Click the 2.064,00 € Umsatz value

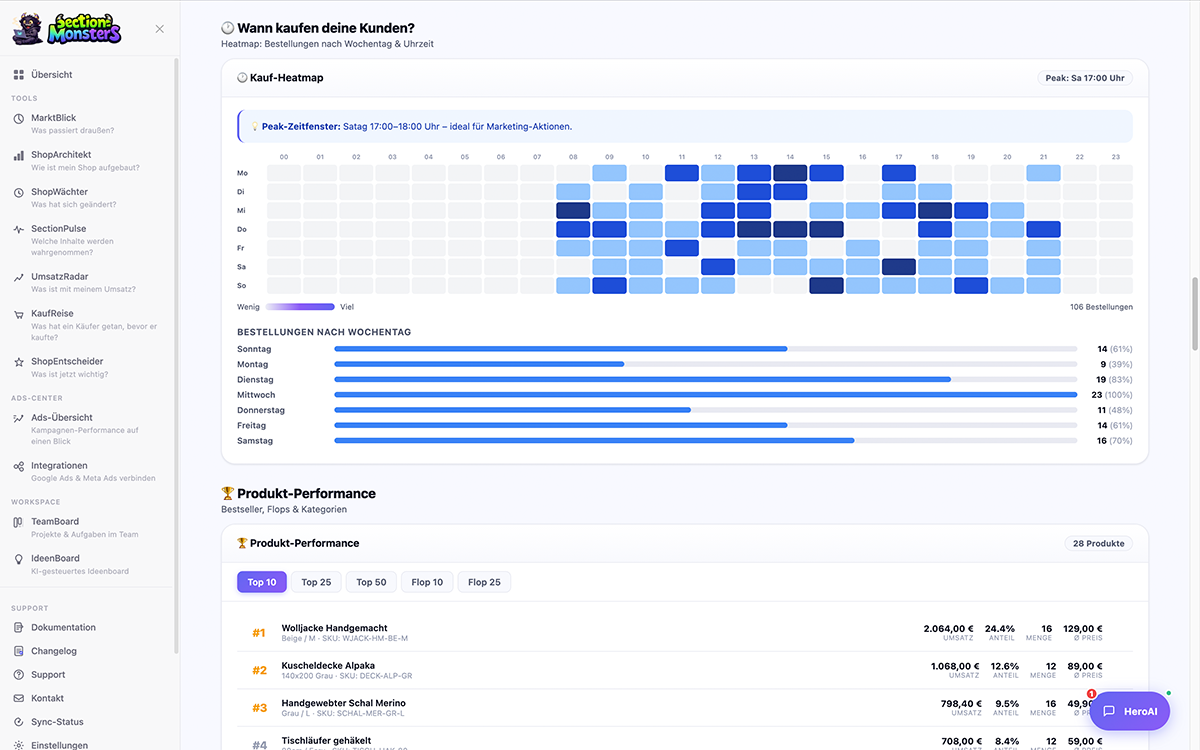[x=948, y=629]
